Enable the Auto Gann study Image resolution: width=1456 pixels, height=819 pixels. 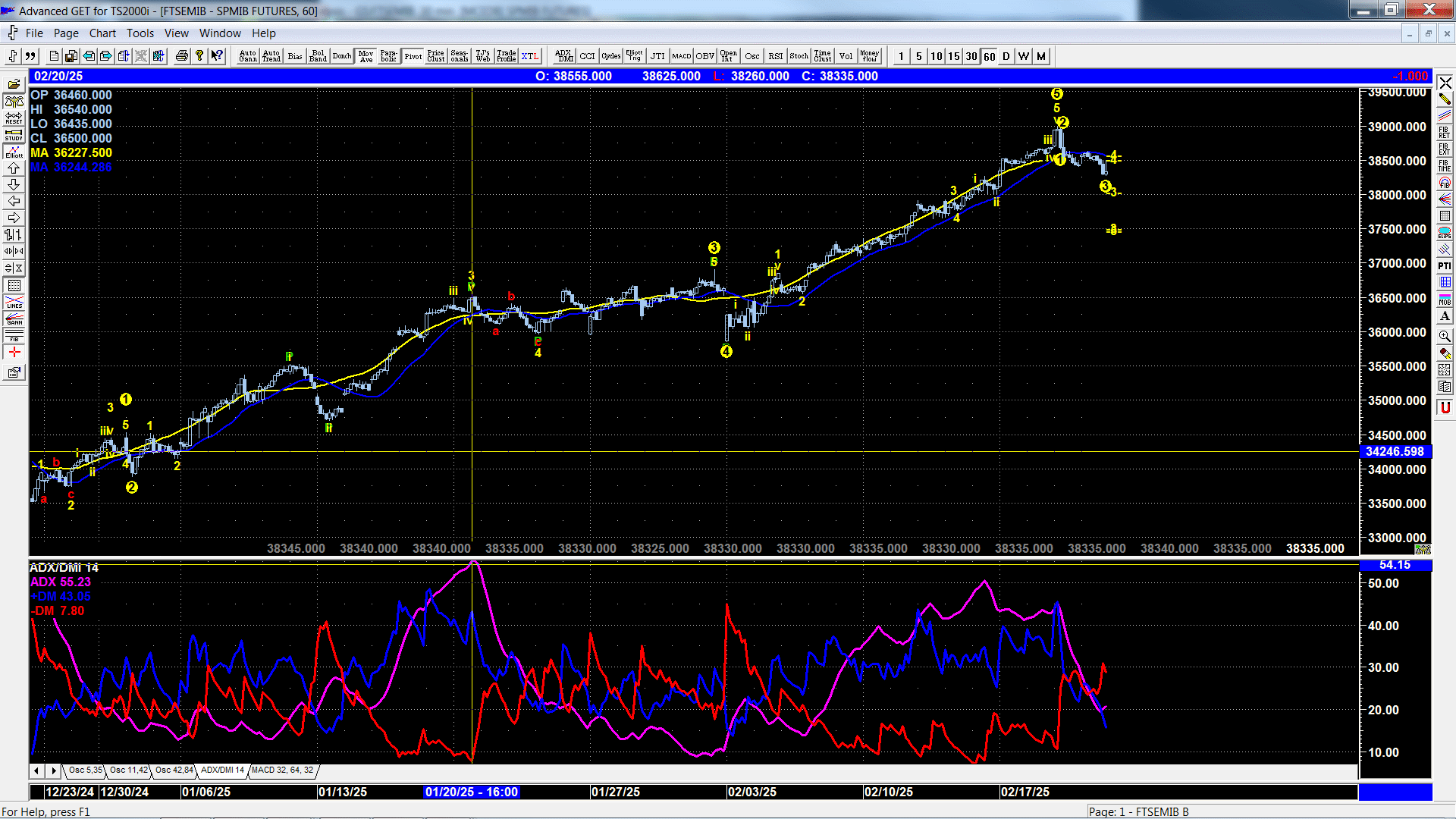click(248, 56)
